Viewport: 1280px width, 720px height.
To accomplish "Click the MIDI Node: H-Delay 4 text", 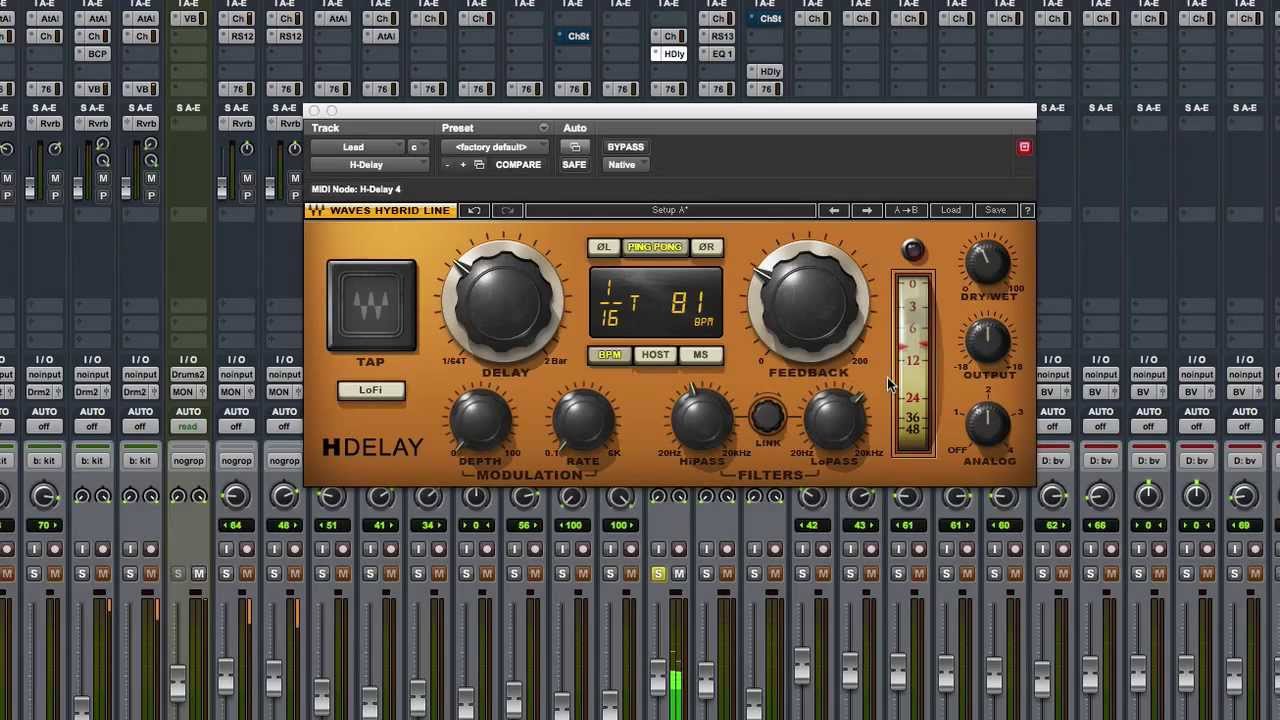I will point(356,189).
